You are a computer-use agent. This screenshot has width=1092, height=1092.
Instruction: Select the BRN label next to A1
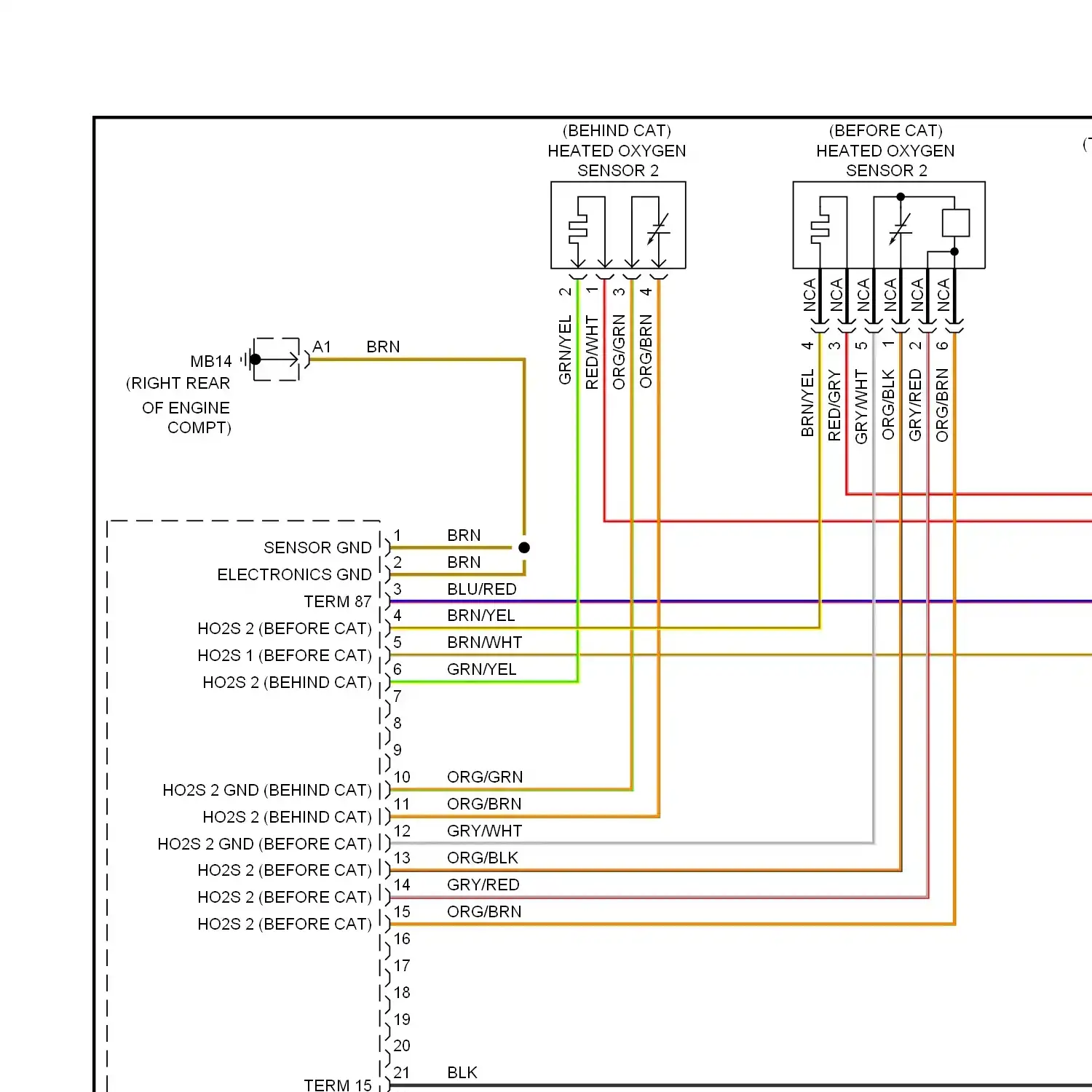(383, 347)
